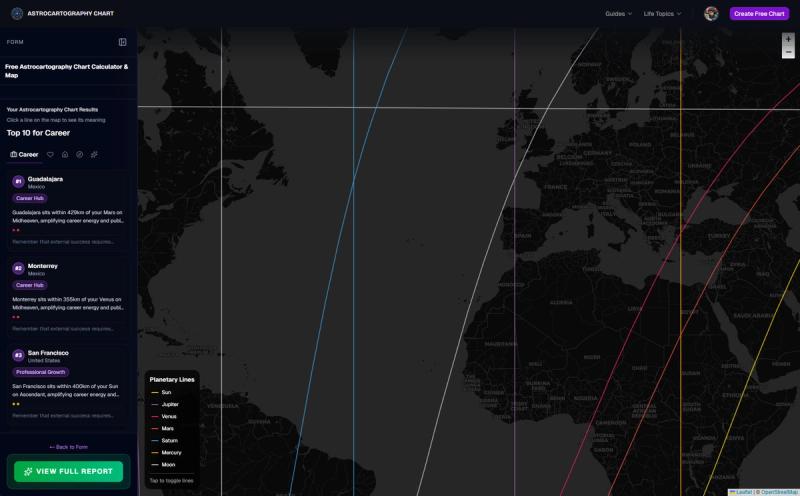
Task: Toggle Jupiter planetary line
Action: click(x=165, y=404)
